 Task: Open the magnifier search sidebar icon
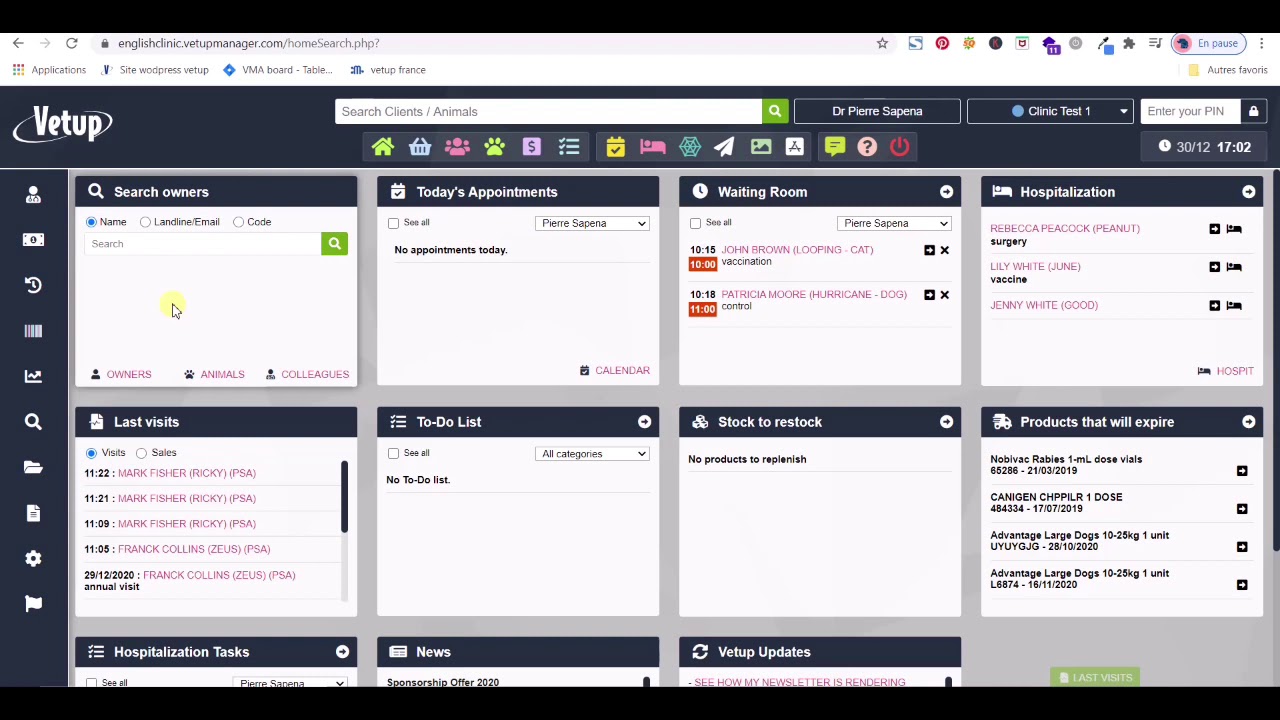[33, 422]
